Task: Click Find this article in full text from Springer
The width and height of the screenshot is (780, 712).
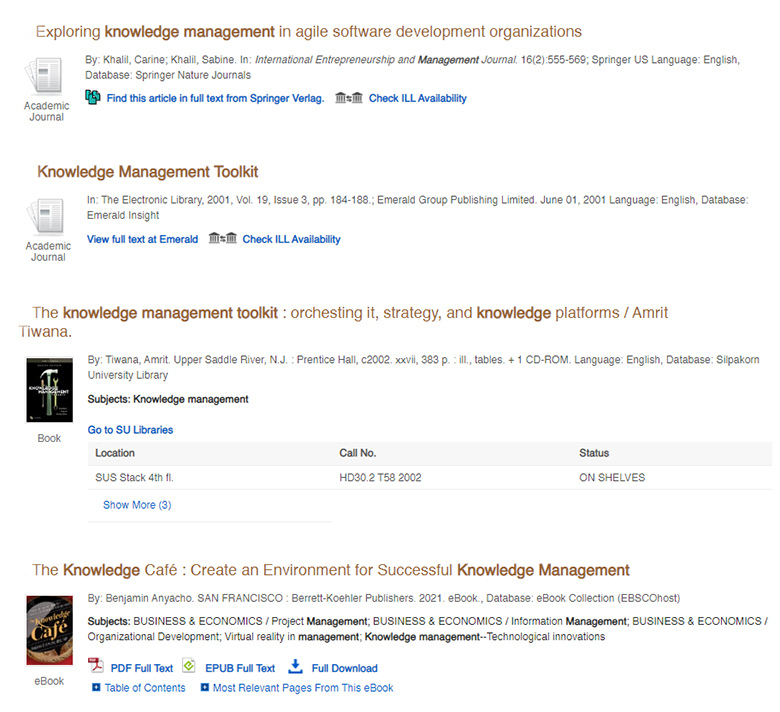Action: (215, 98)
